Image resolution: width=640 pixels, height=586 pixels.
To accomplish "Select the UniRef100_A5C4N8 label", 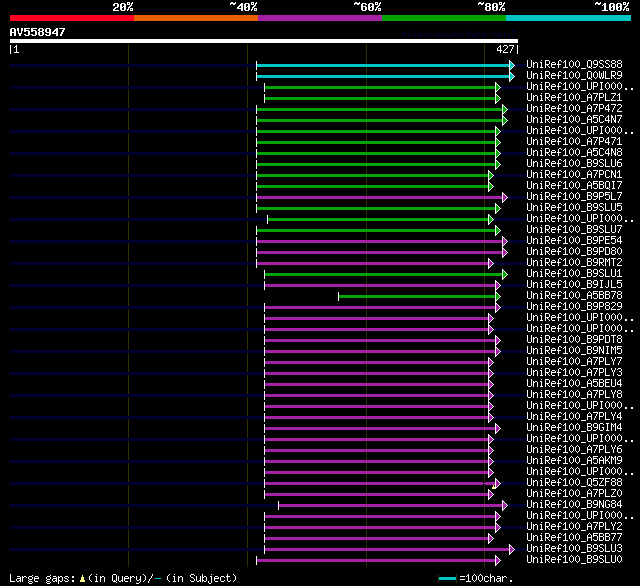I will pos(574,153).
